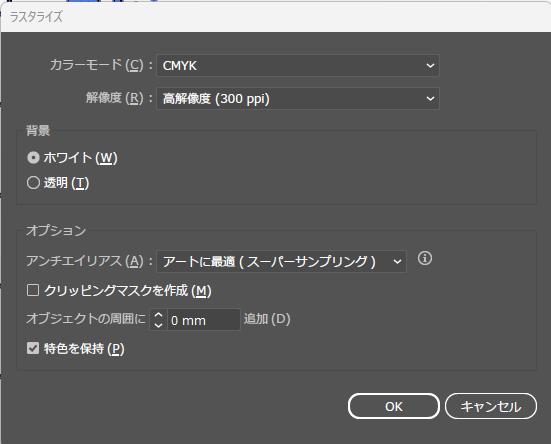Image resolution: width=551 pixels, height=444 pixels.
Task: Click the キャンセル button
Action: tap(491, 406)
